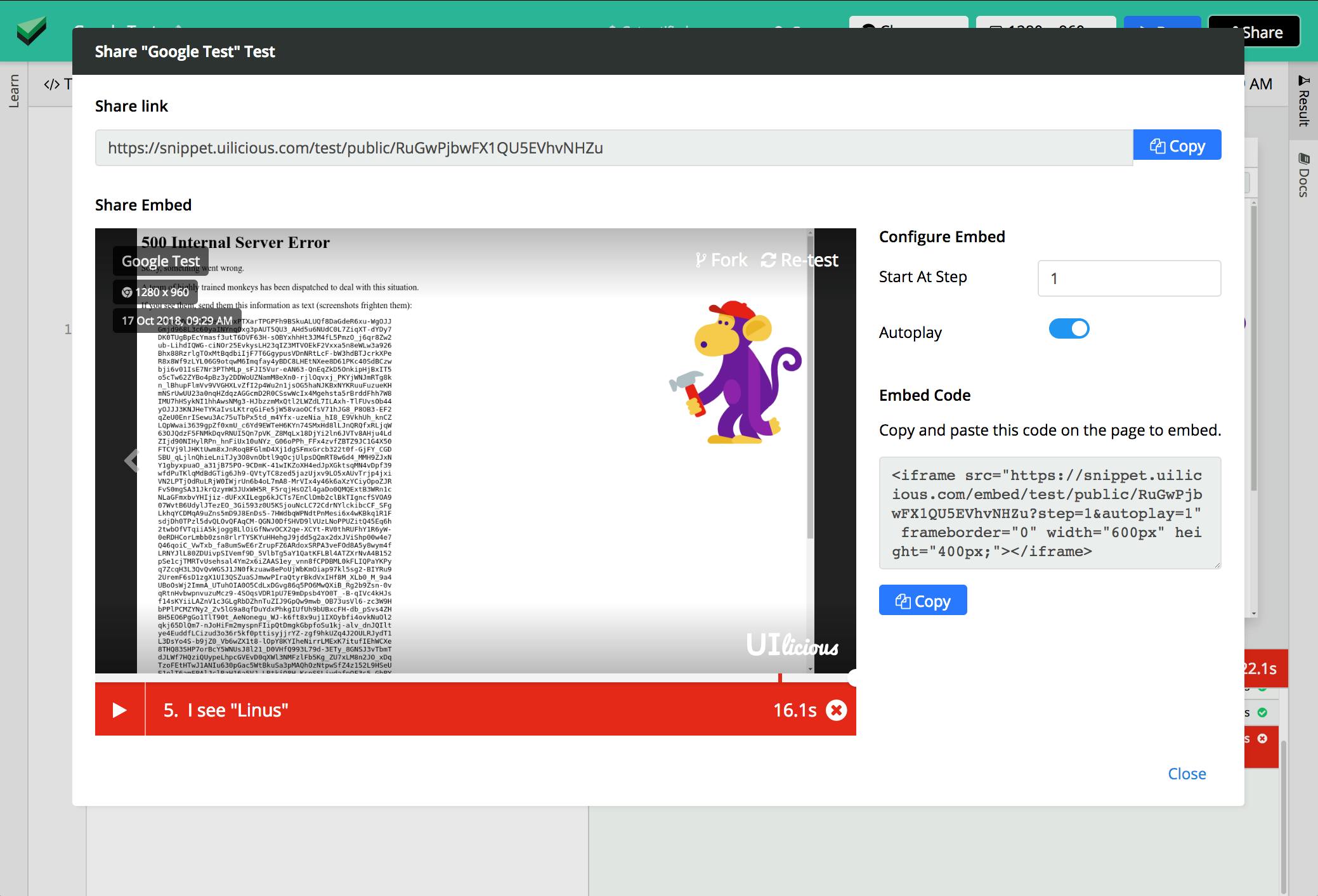Click the "Google Test" title label in preview

click(160, 261)
